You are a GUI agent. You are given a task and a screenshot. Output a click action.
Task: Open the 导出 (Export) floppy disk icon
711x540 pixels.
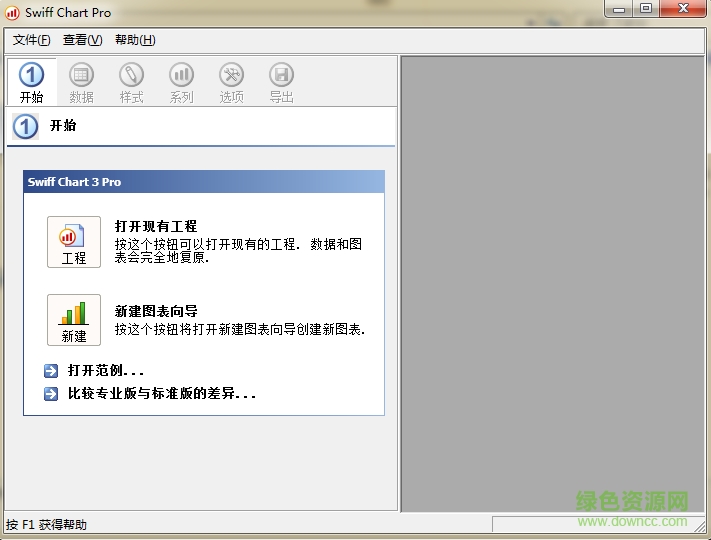pyautogui.click(x=281, y=75)
